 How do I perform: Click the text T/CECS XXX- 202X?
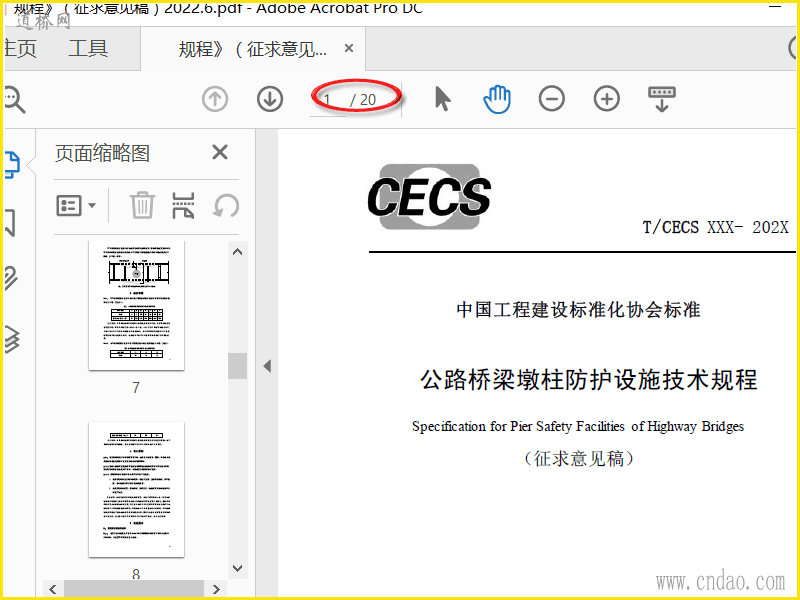click(715, 227)
